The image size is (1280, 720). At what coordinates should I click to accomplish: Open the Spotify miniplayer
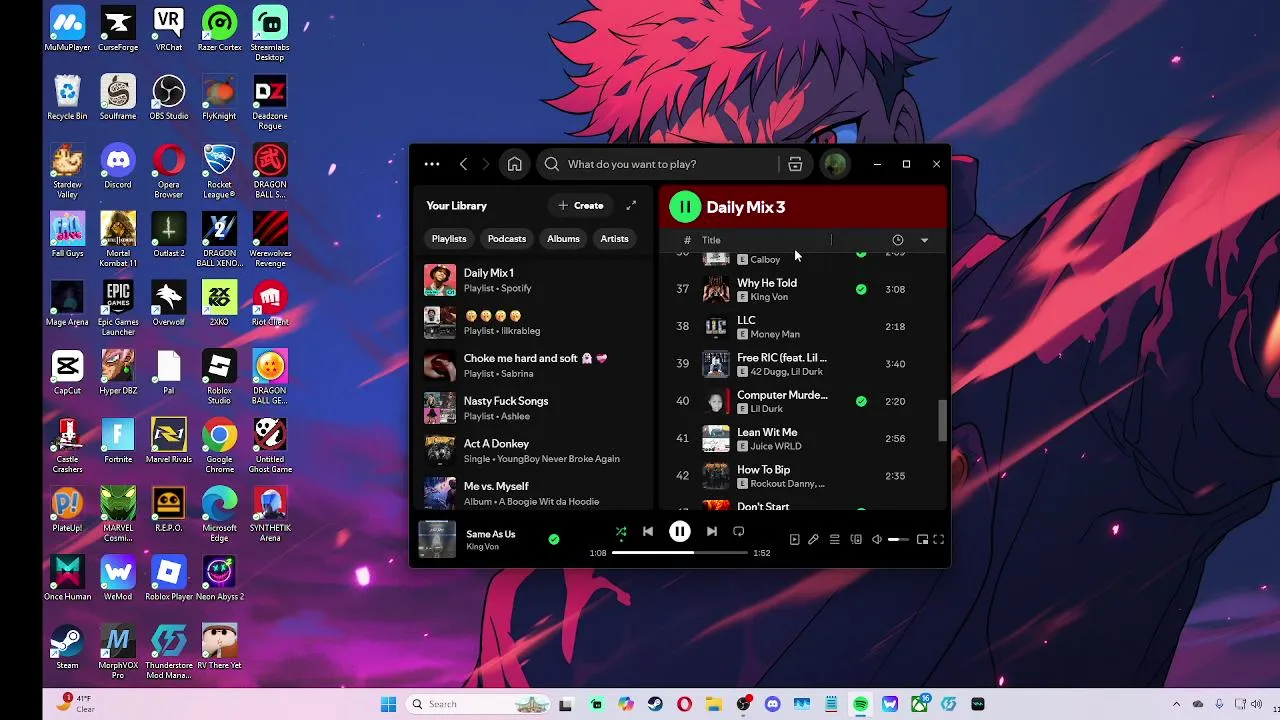pos(922,540)
